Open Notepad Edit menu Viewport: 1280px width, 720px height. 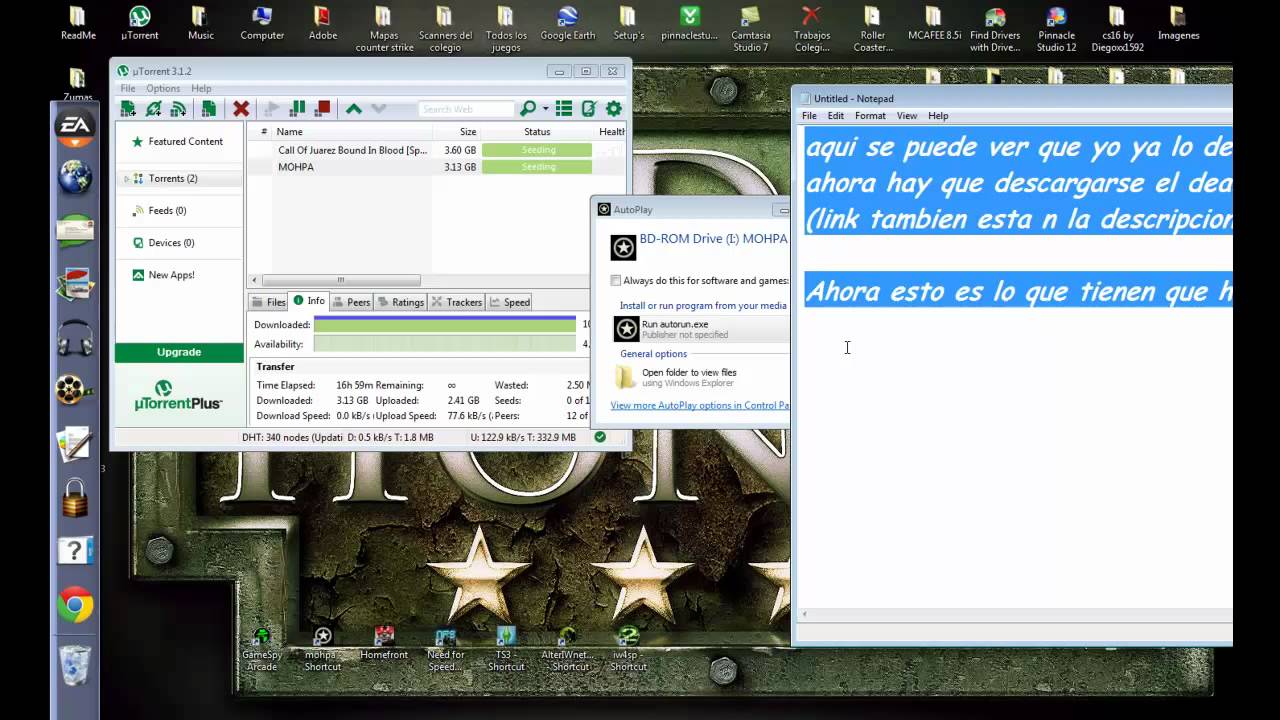click(836, 116)
